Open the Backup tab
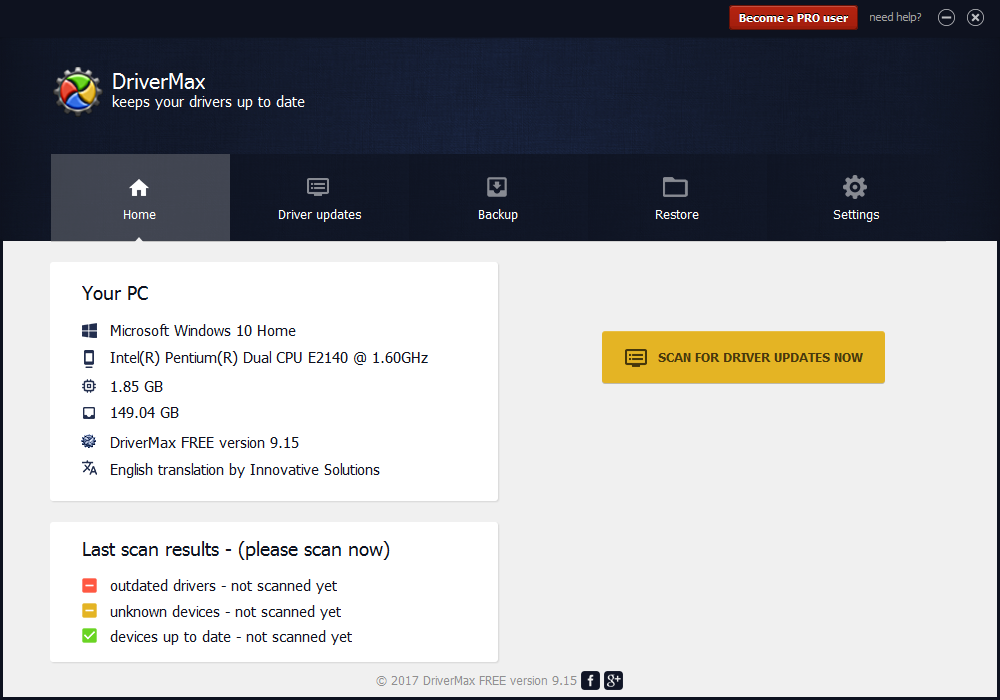Screen dimensions: 1000x700 (498, 198)
